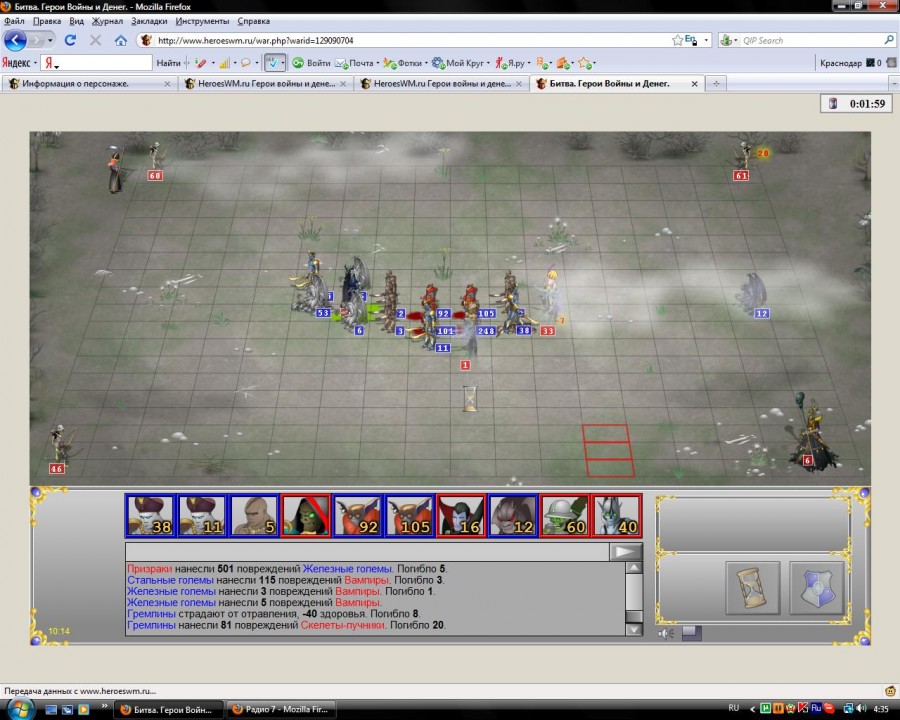Click the hourglass wait button
The width and height of the screenshot is (900, 720).
[x=752, y=588]
